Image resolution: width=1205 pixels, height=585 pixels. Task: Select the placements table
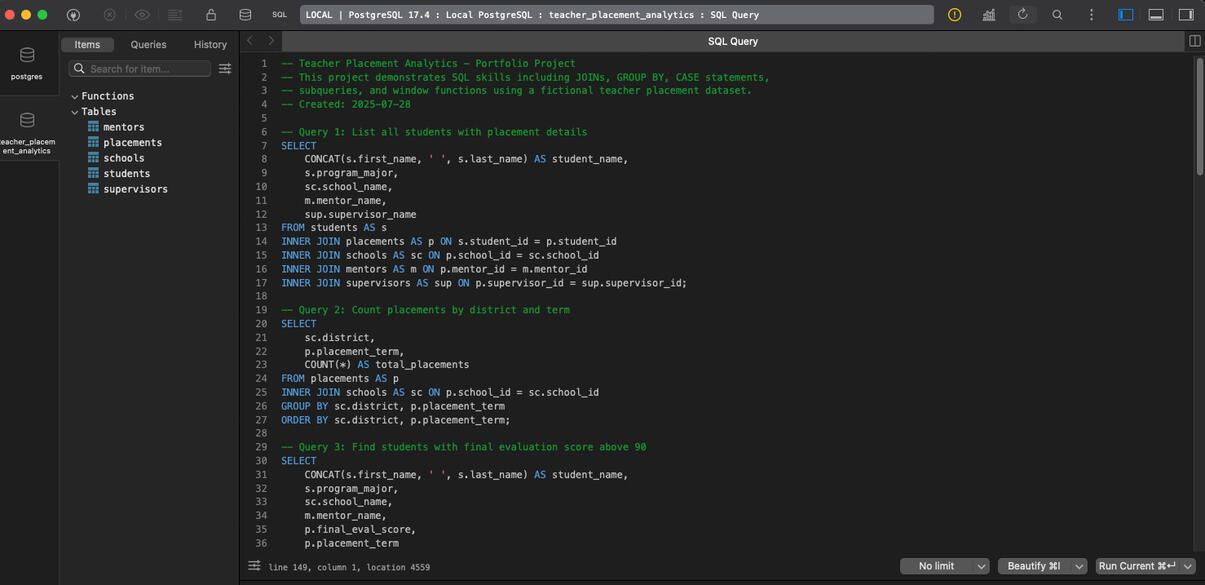132,143
